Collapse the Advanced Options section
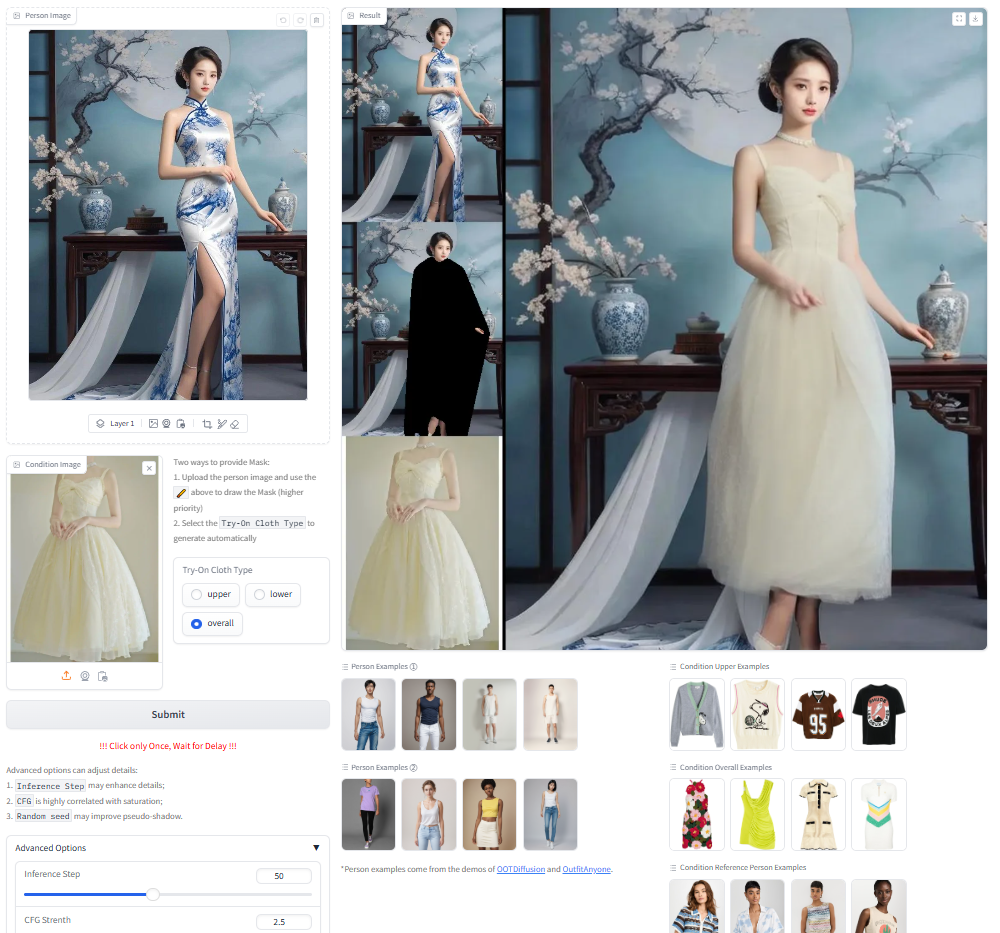The height and width of the screenshot is (933, 1000). [x=316, y=848]
